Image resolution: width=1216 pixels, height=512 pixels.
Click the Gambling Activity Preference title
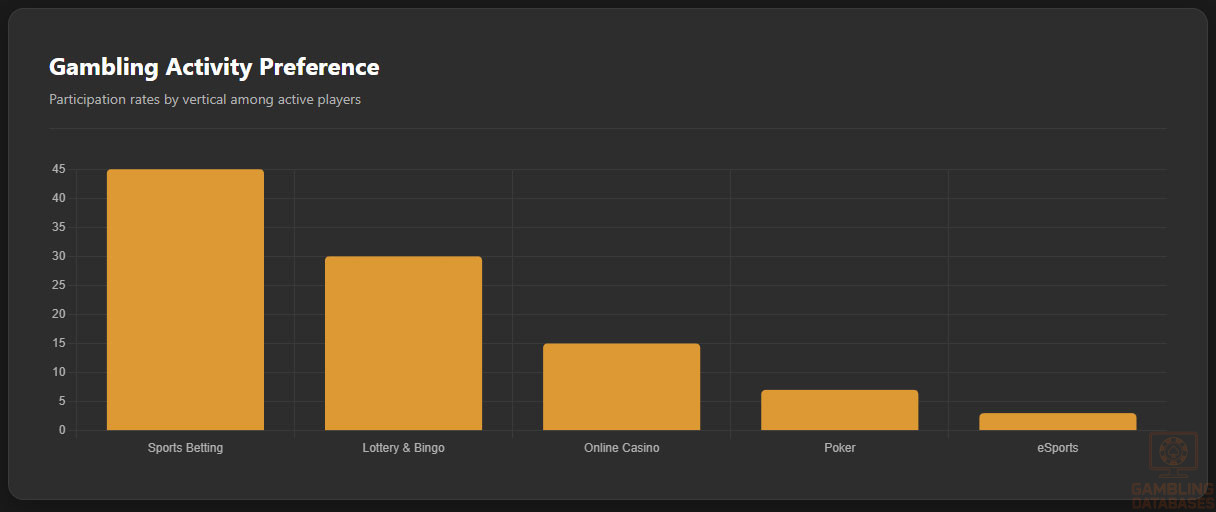(214, 67)
